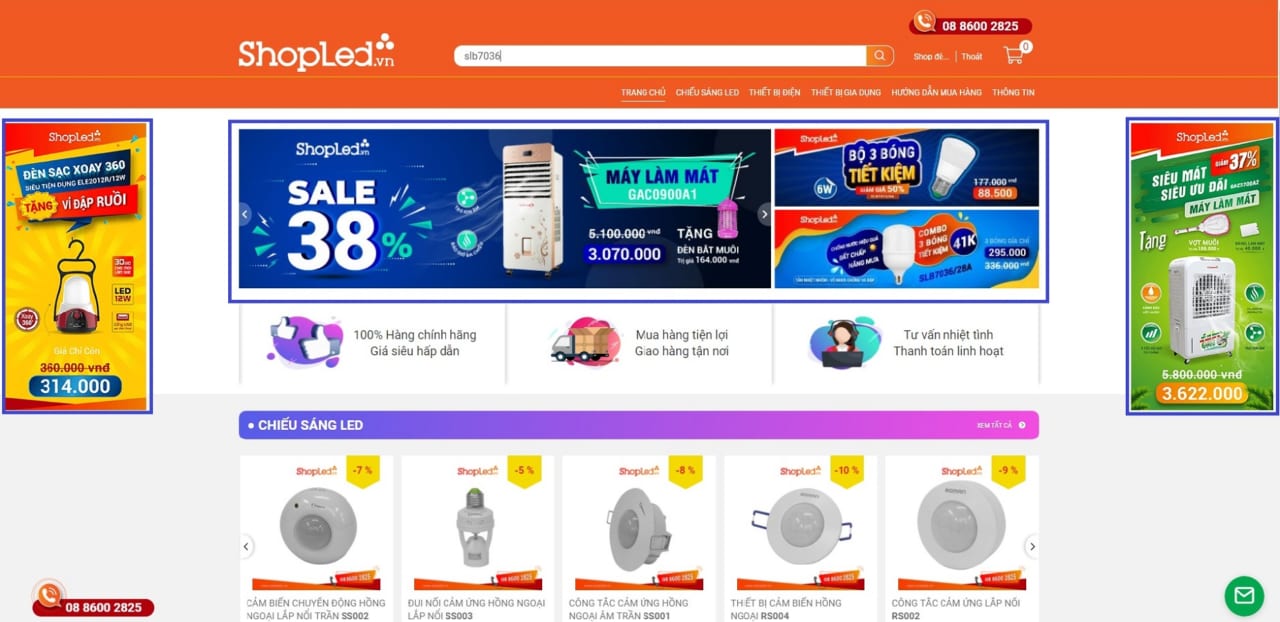The image size is (1280, 622).
Task: Click the thumbs-up genuine goods icon
Action: pos(305,342)
